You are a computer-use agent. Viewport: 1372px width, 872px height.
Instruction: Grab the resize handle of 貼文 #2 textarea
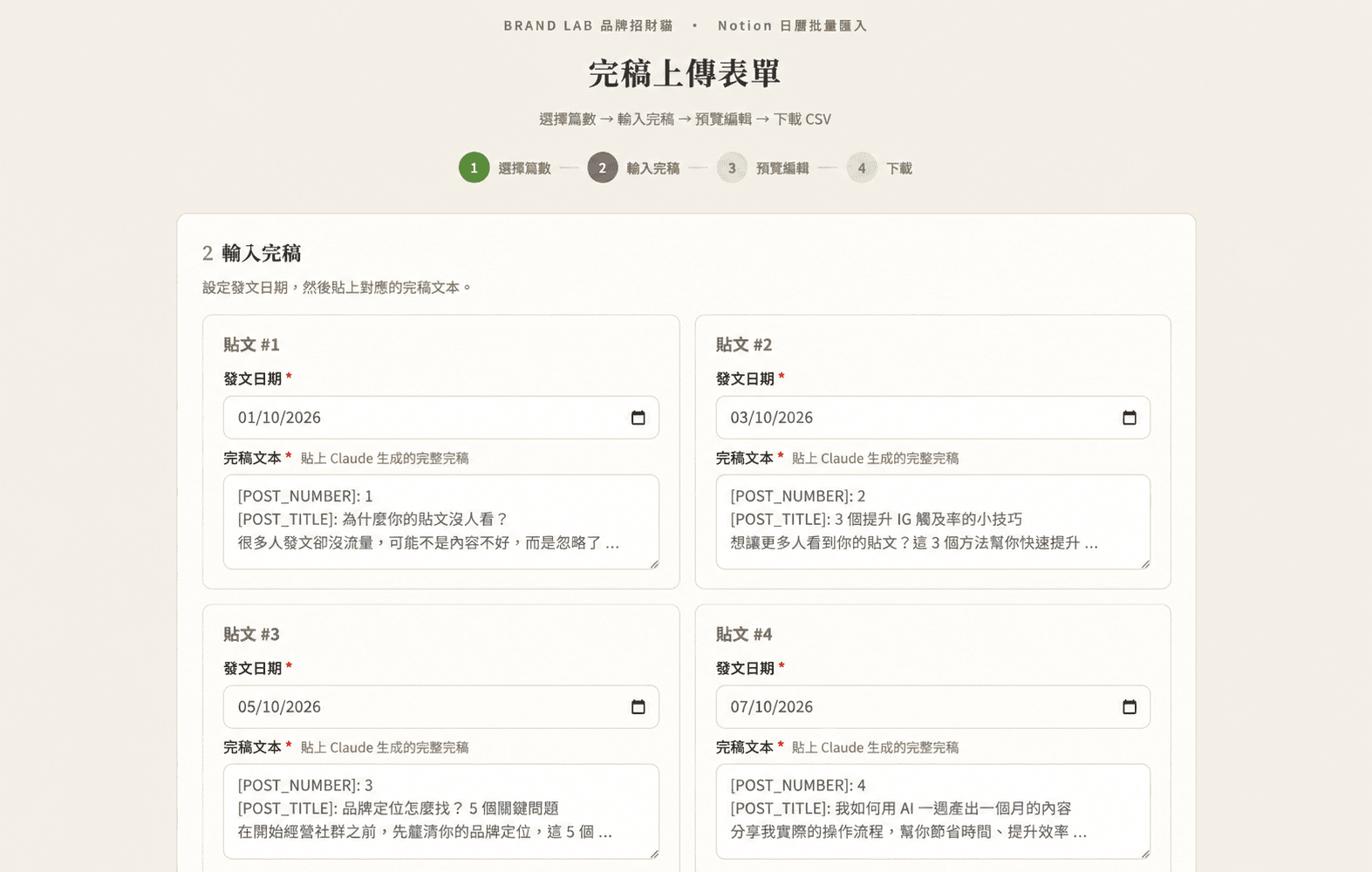point(1144,563)
